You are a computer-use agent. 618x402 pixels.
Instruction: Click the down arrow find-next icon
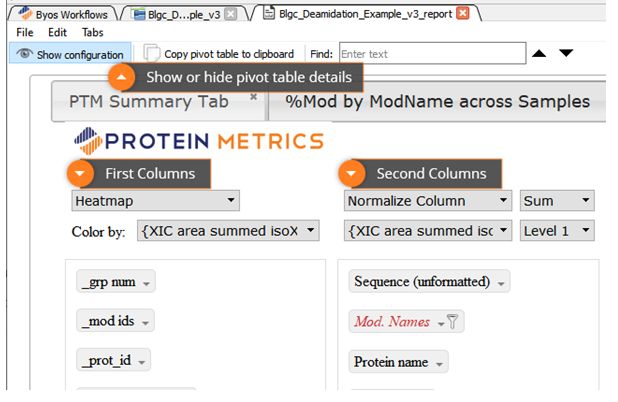coord(566,53)
